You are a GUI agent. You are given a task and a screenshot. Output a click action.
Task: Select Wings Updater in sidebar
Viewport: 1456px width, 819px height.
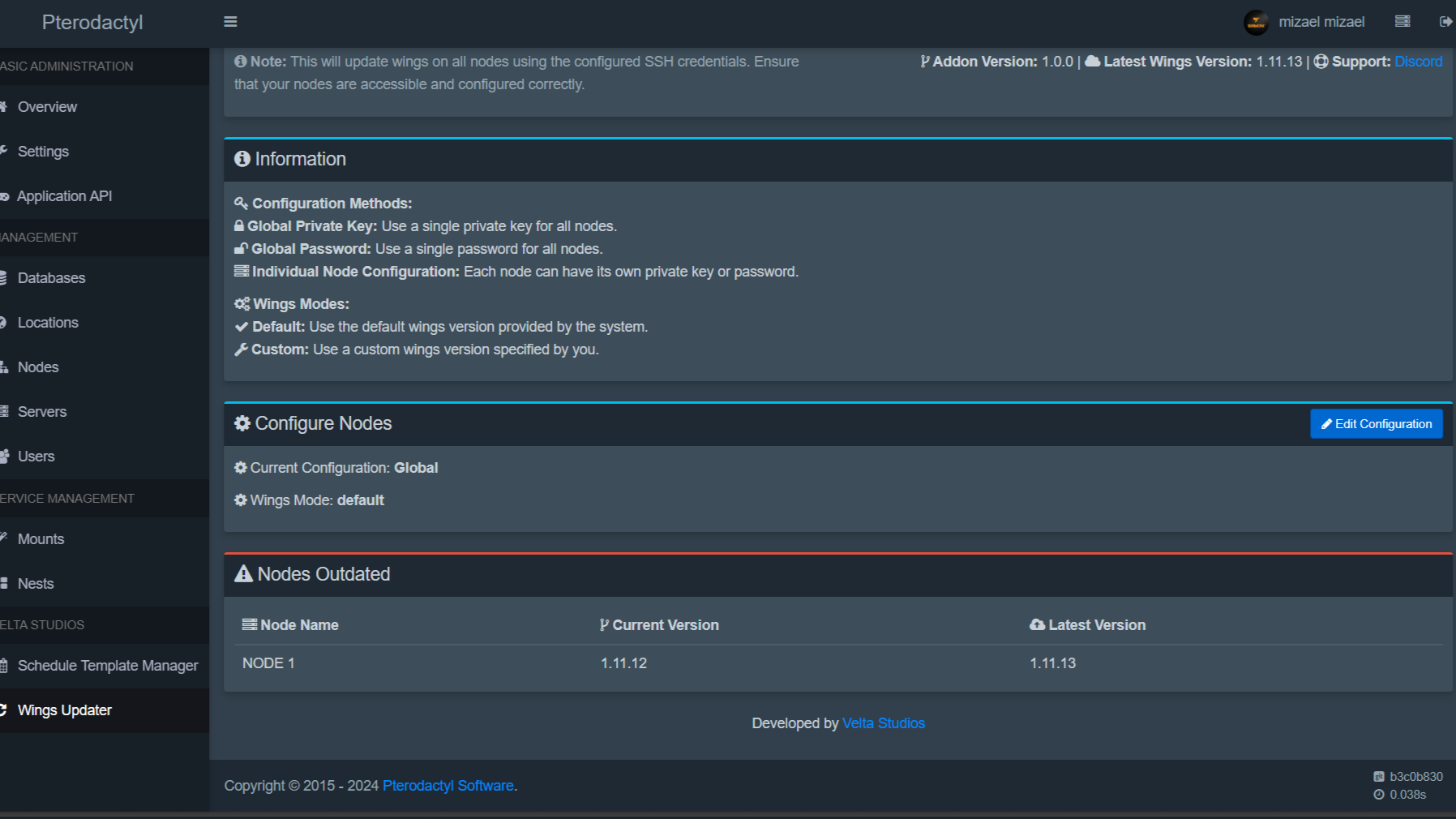pos(65,710)
